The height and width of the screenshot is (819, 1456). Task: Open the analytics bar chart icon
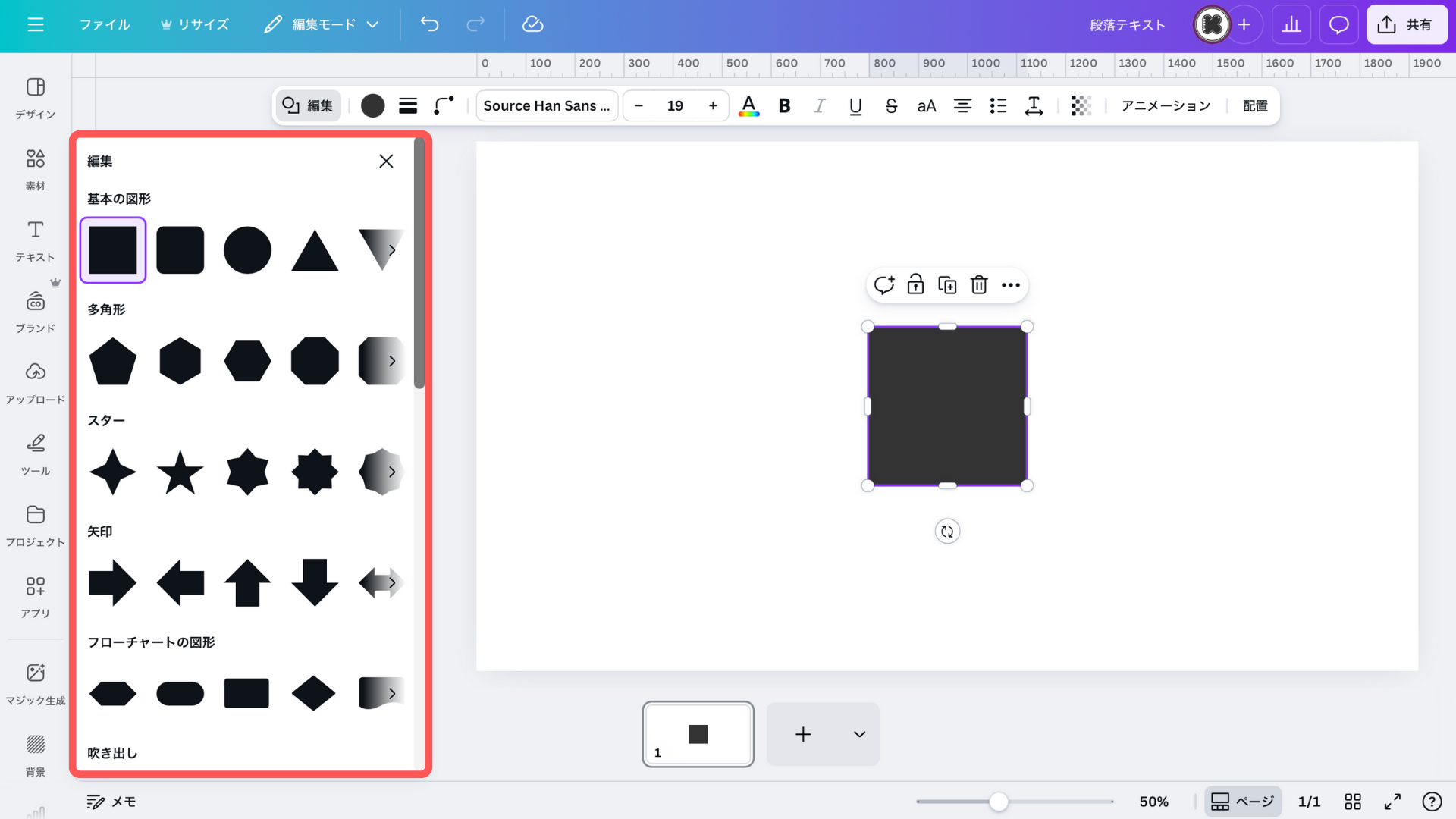[x=1291, y=25]
